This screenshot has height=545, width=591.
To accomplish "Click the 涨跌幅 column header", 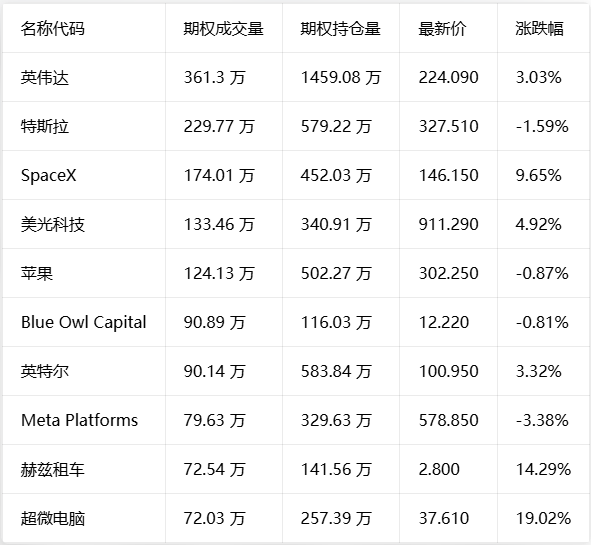I will tap(539, 29).
